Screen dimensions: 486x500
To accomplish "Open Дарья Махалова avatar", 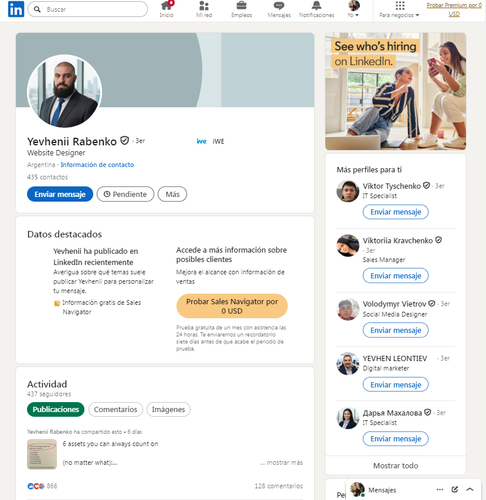I will pyautogui.click(x=348, y=418).
